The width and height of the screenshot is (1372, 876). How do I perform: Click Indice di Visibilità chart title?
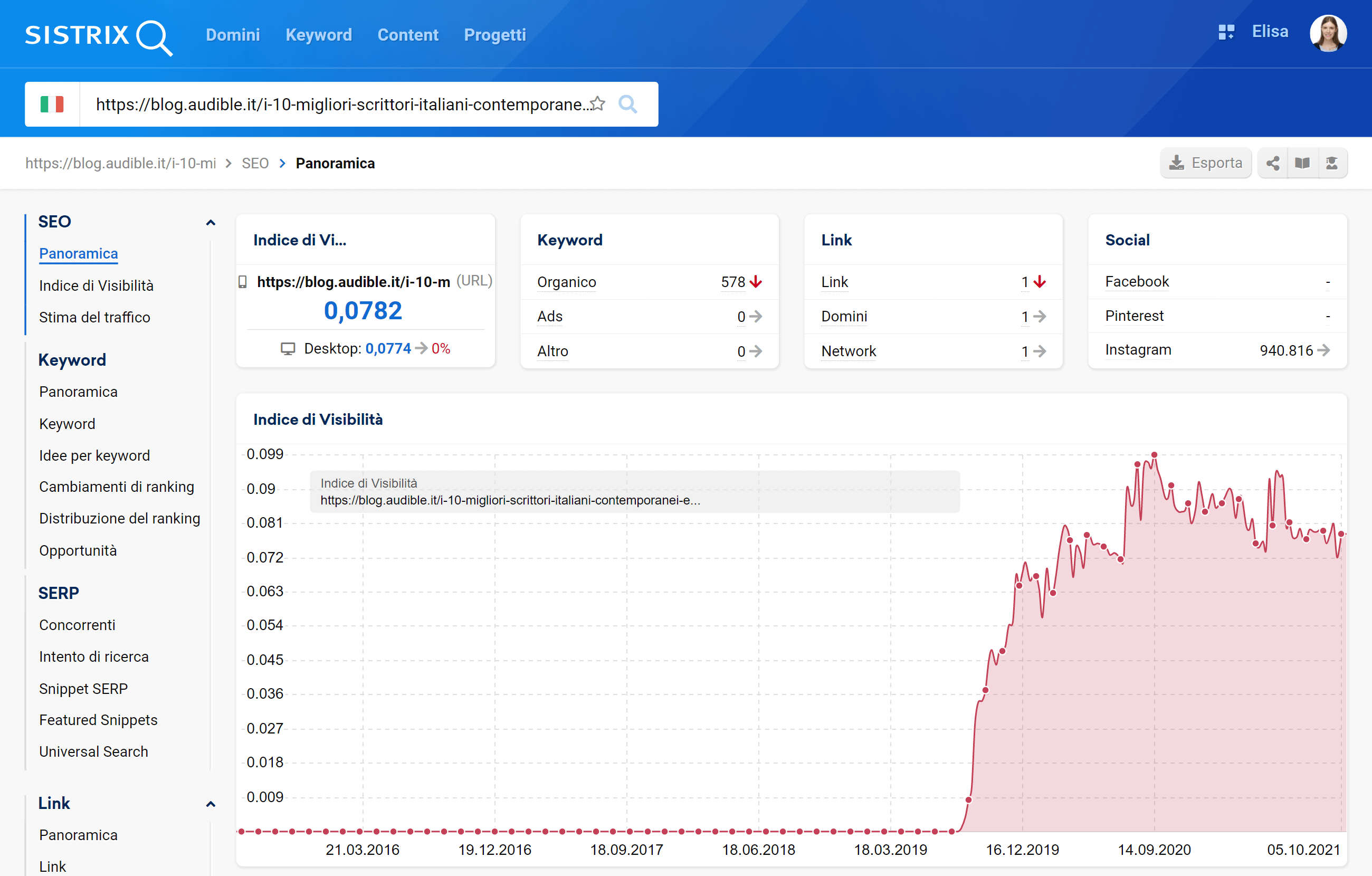(x=318, y=420)
